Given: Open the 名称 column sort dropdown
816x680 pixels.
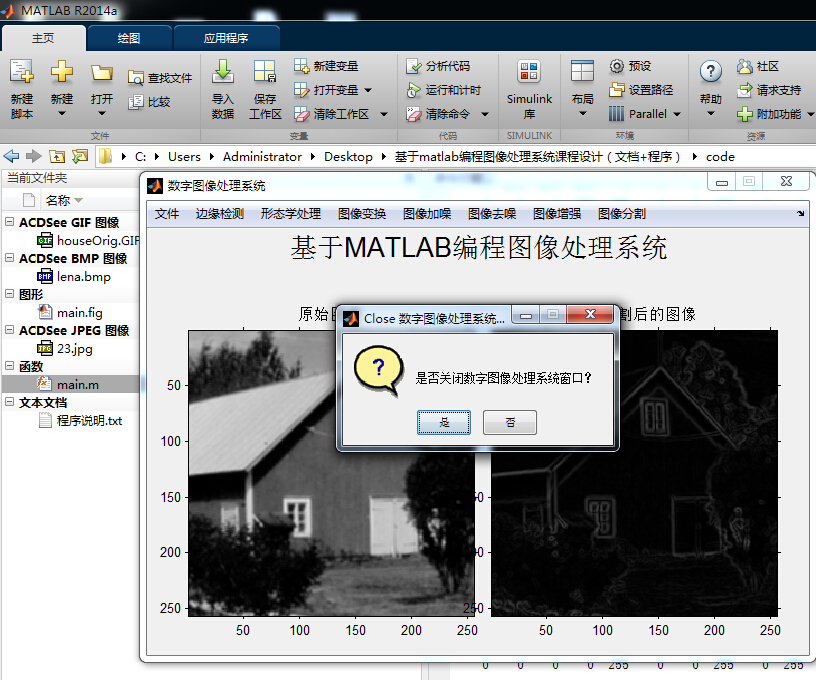Looking at the screenshot, I should point(79,200).
